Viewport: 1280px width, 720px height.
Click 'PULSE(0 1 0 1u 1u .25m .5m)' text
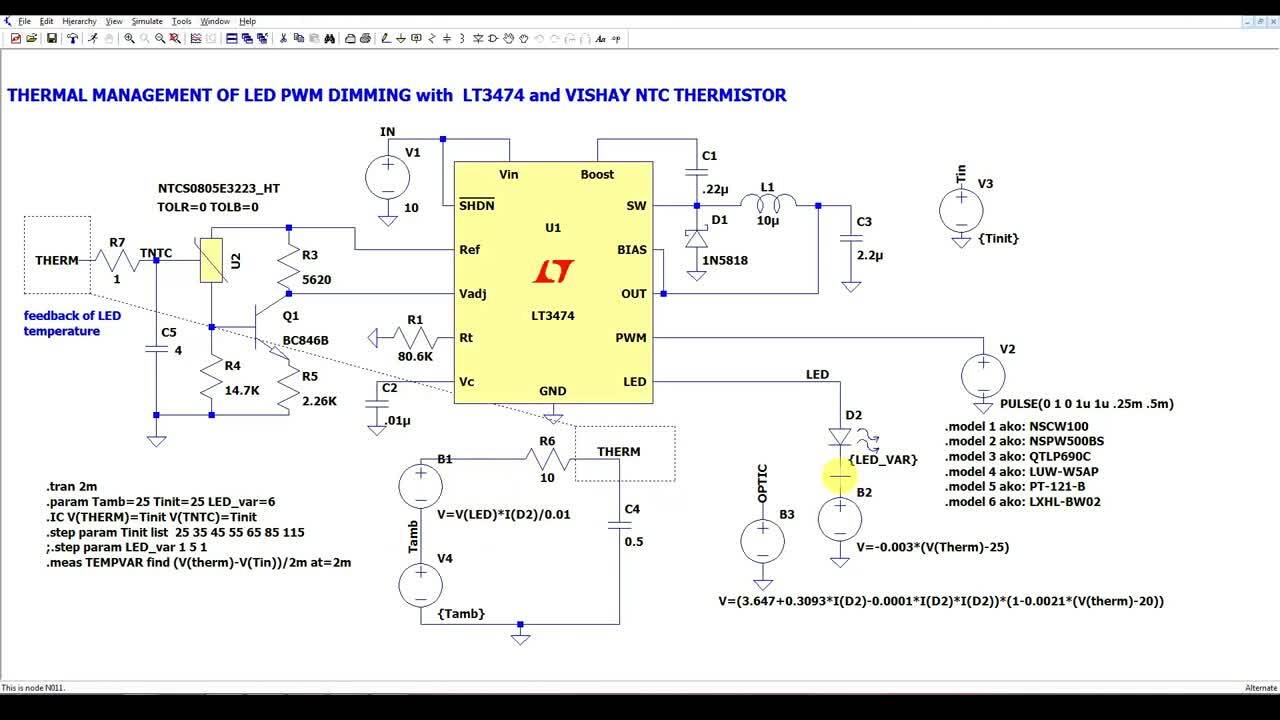[1087, 404]
